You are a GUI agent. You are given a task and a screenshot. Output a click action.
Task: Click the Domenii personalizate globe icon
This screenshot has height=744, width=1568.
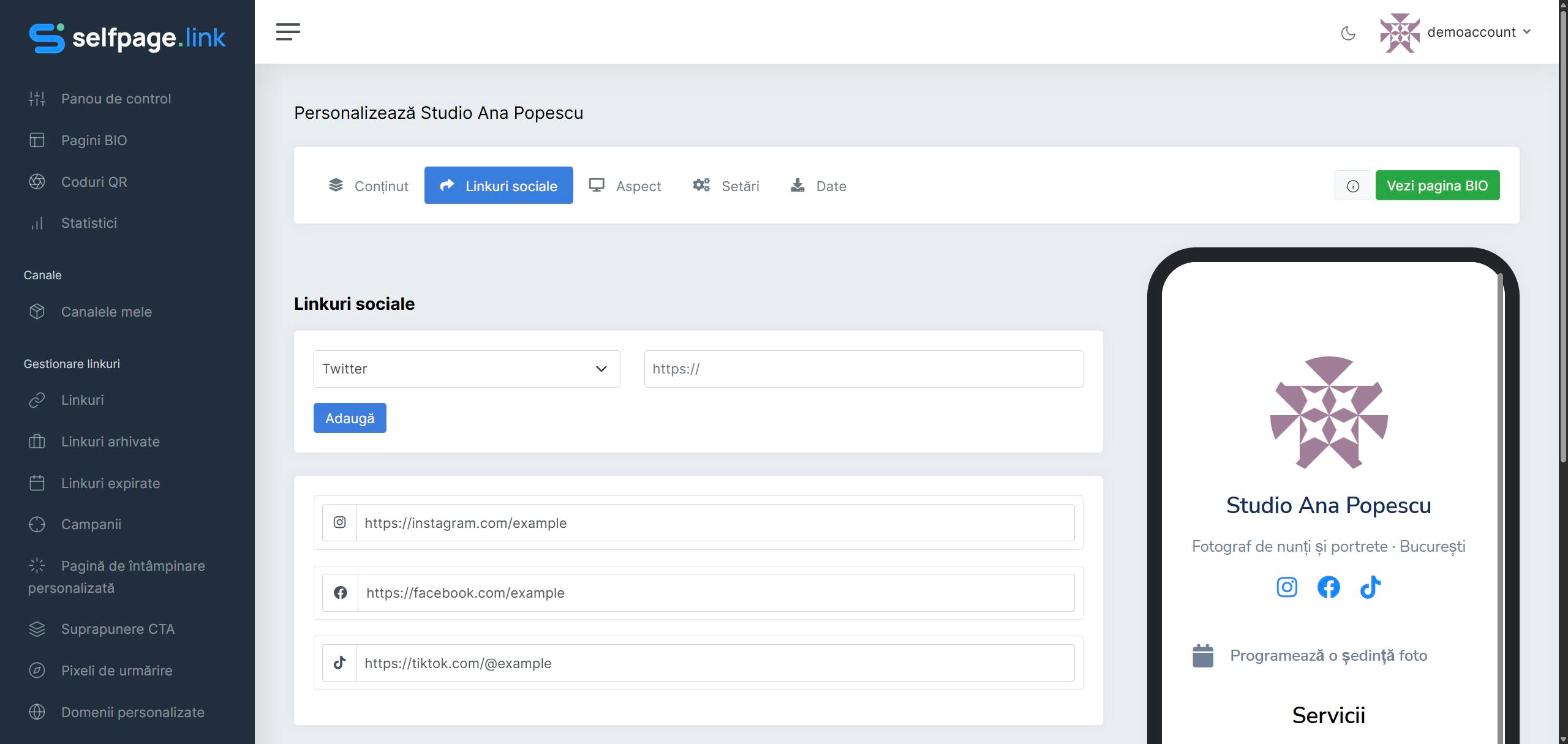[37, 713]
